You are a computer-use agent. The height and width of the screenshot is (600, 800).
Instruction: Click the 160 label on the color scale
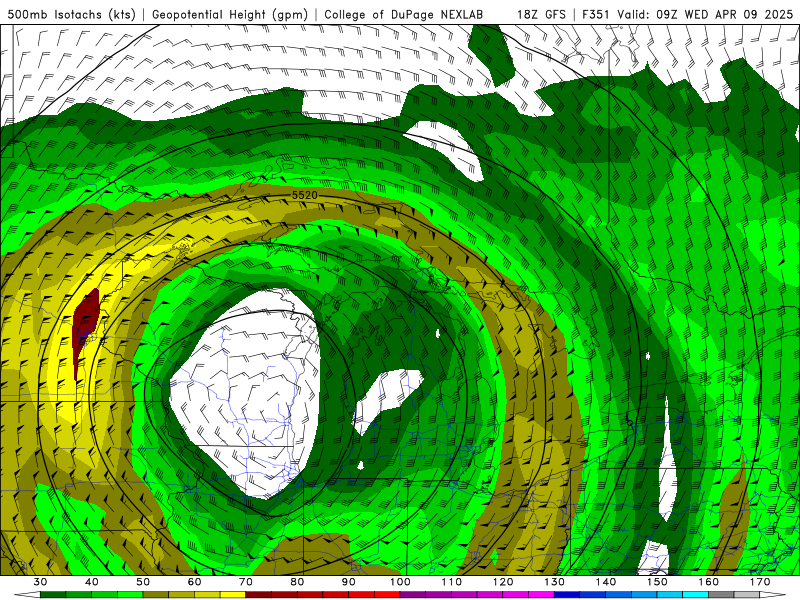[709, 582]
